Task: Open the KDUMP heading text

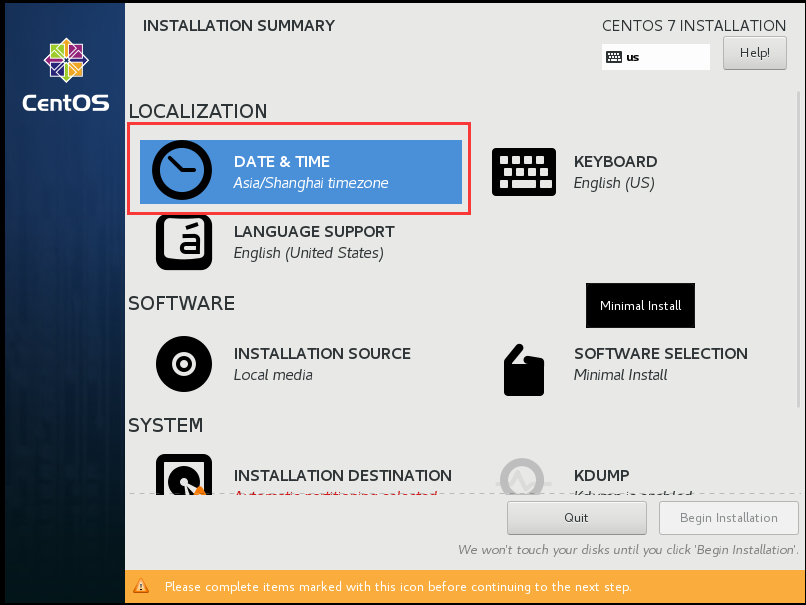Action: coord(601,475)
